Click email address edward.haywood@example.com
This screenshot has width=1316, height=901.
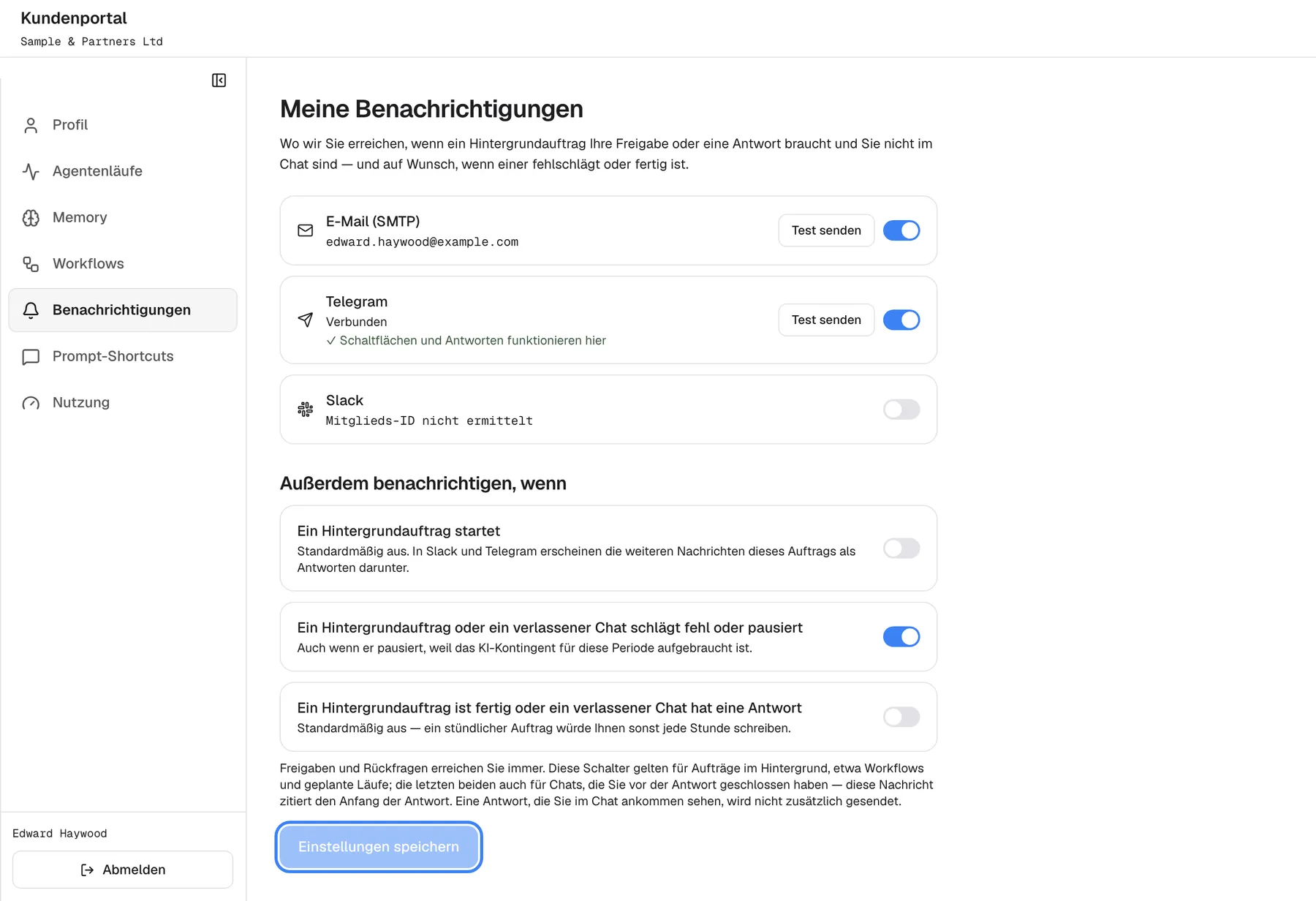tap(422, 242)
